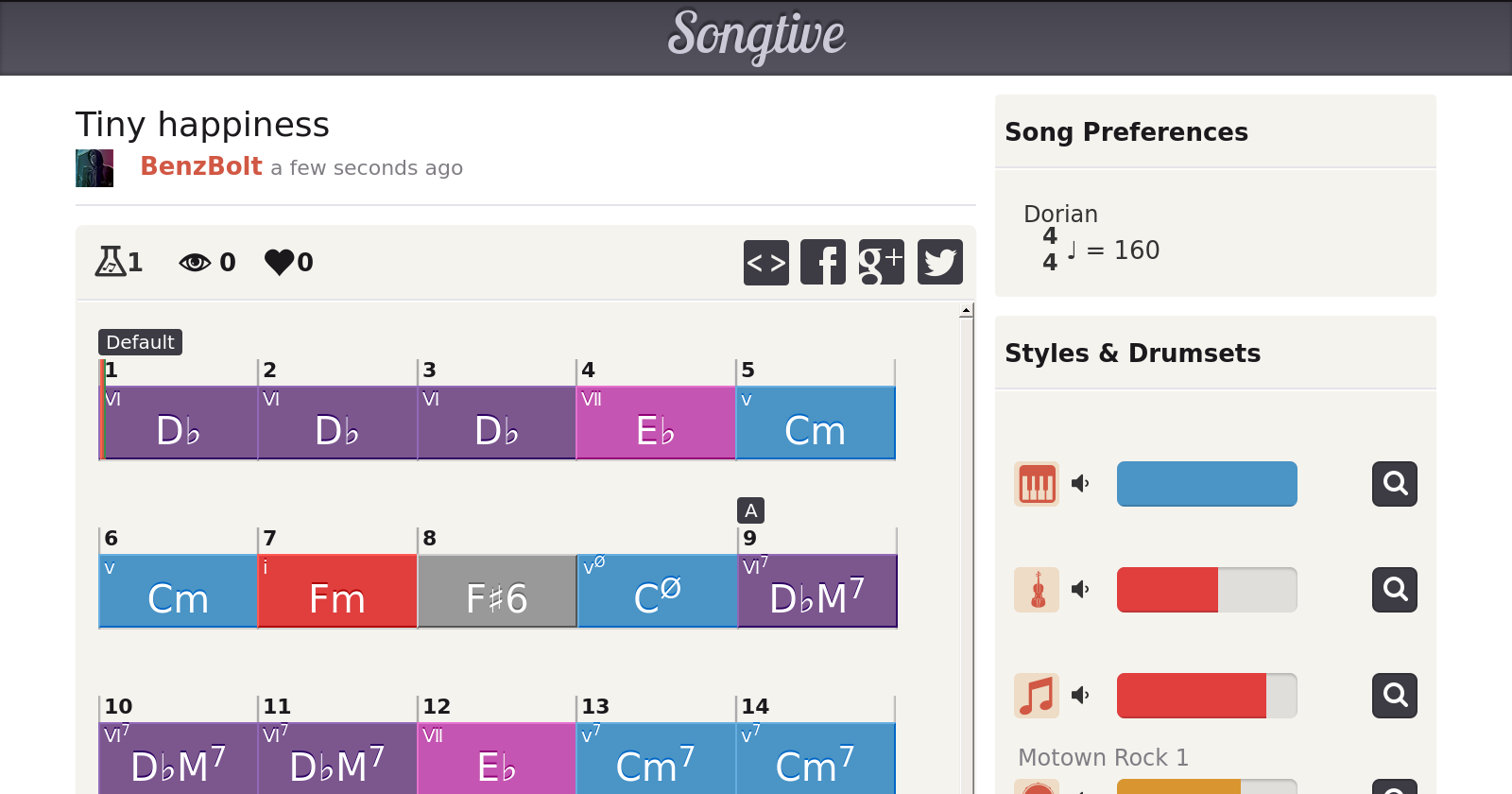
Task: Select the A section marker
Action: [750, 510]
